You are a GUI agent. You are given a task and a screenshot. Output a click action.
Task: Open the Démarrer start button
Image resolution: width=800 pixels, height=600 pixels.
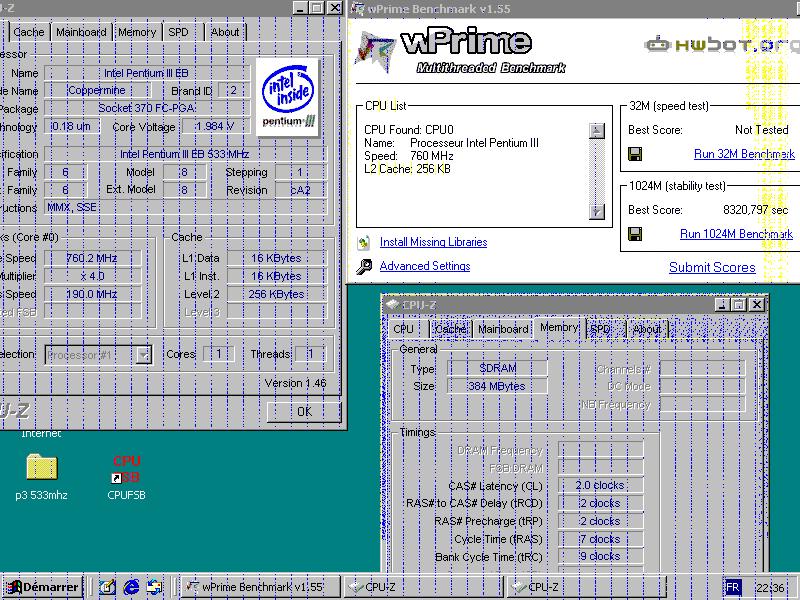click(x=42, y=587)
